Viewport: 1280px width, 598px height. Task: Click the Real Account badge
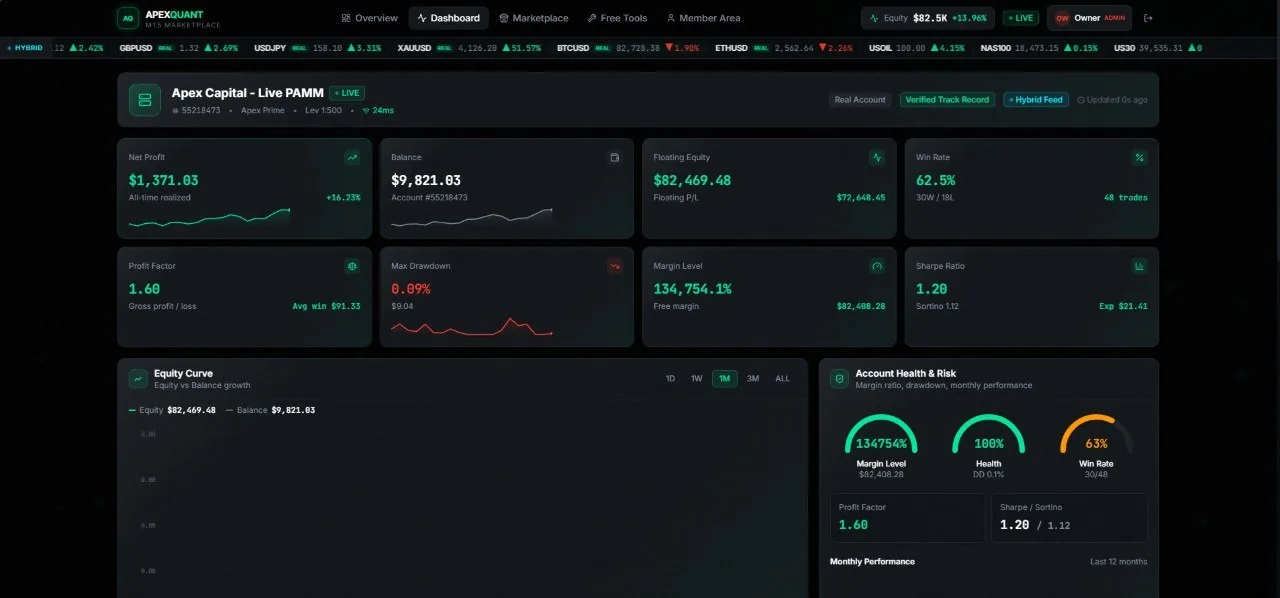click(861, 100)
